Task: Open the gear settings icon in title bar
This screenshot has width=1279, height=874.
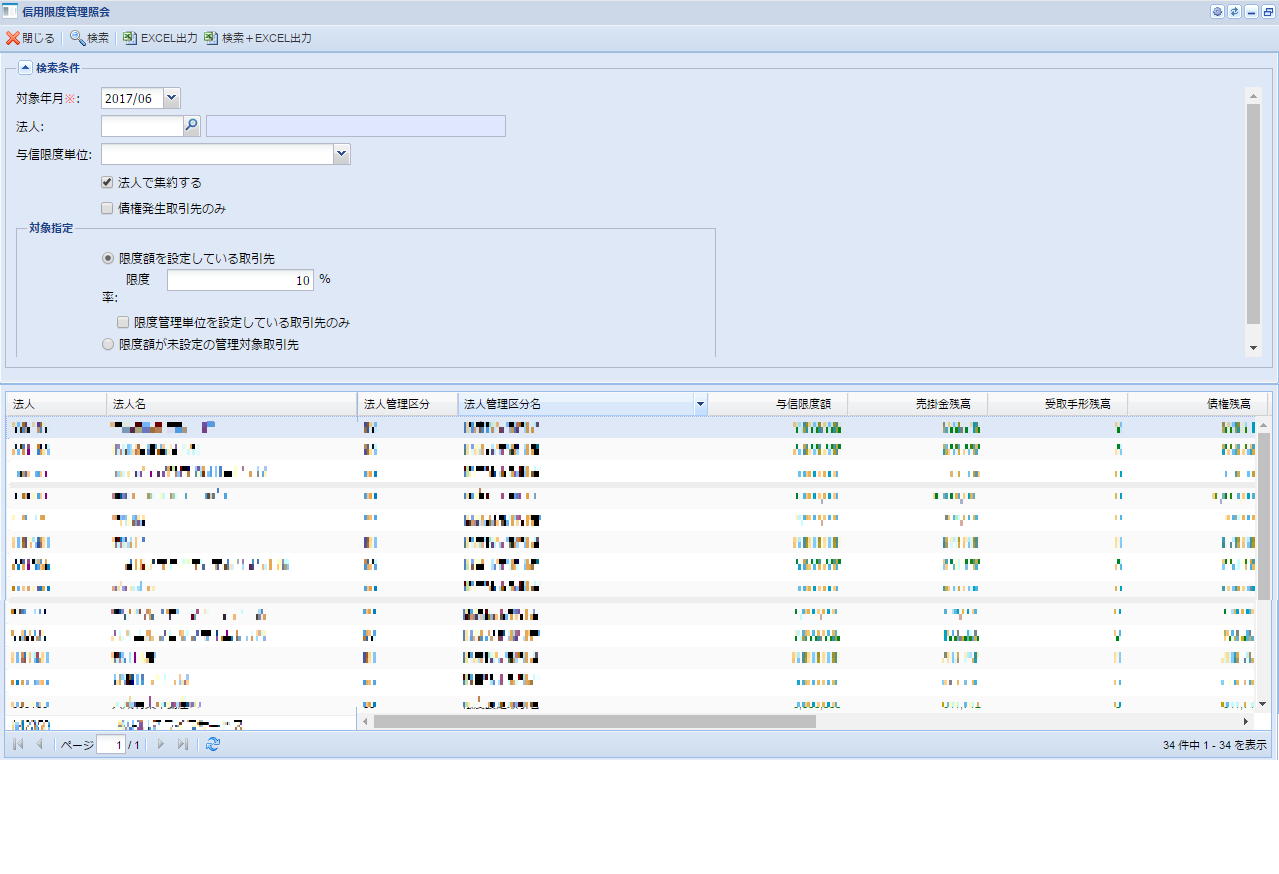Action: point(1217,12)
